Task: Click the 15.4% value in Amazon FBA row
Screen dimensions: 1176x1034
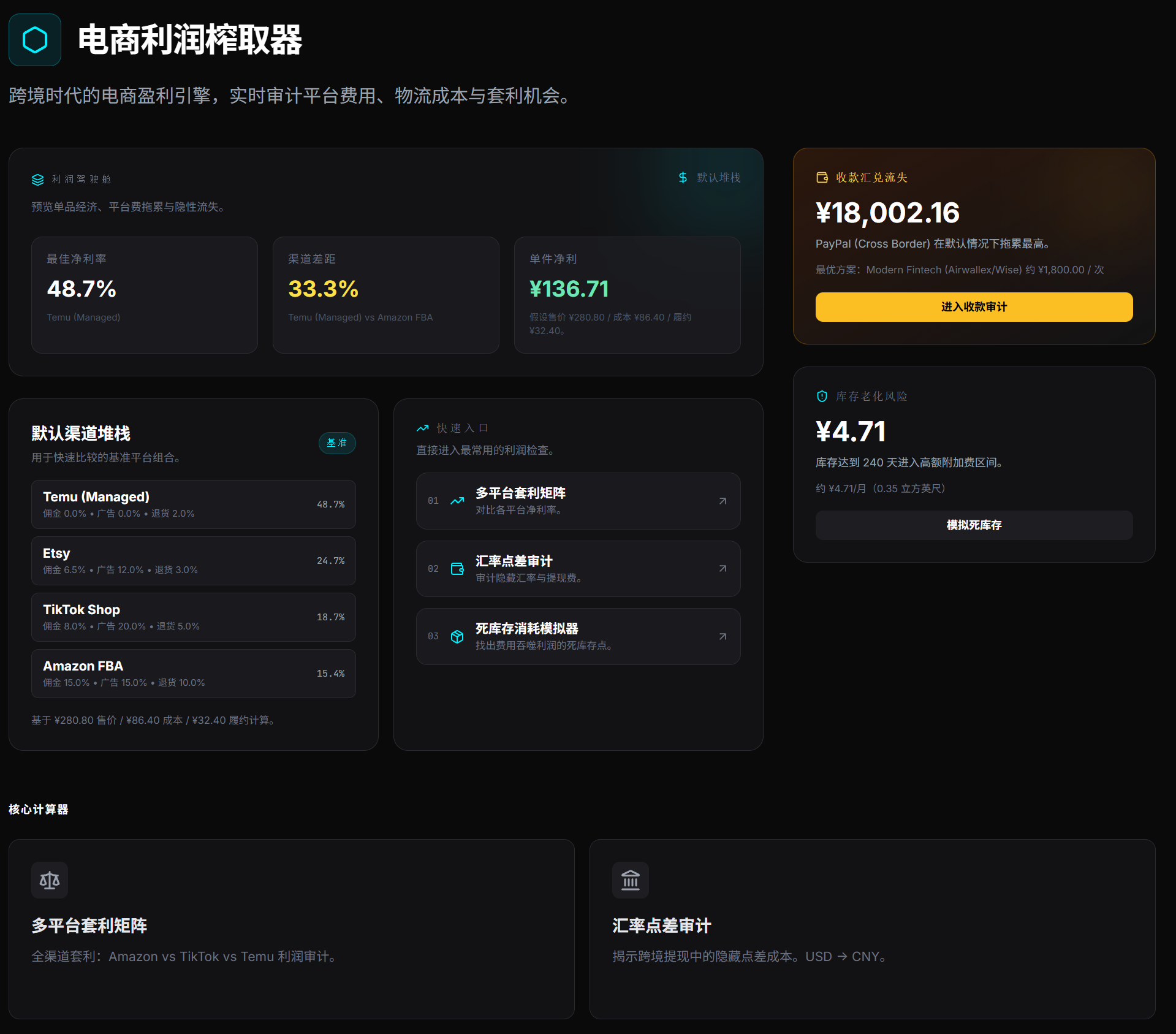Action: click(331, 674)
